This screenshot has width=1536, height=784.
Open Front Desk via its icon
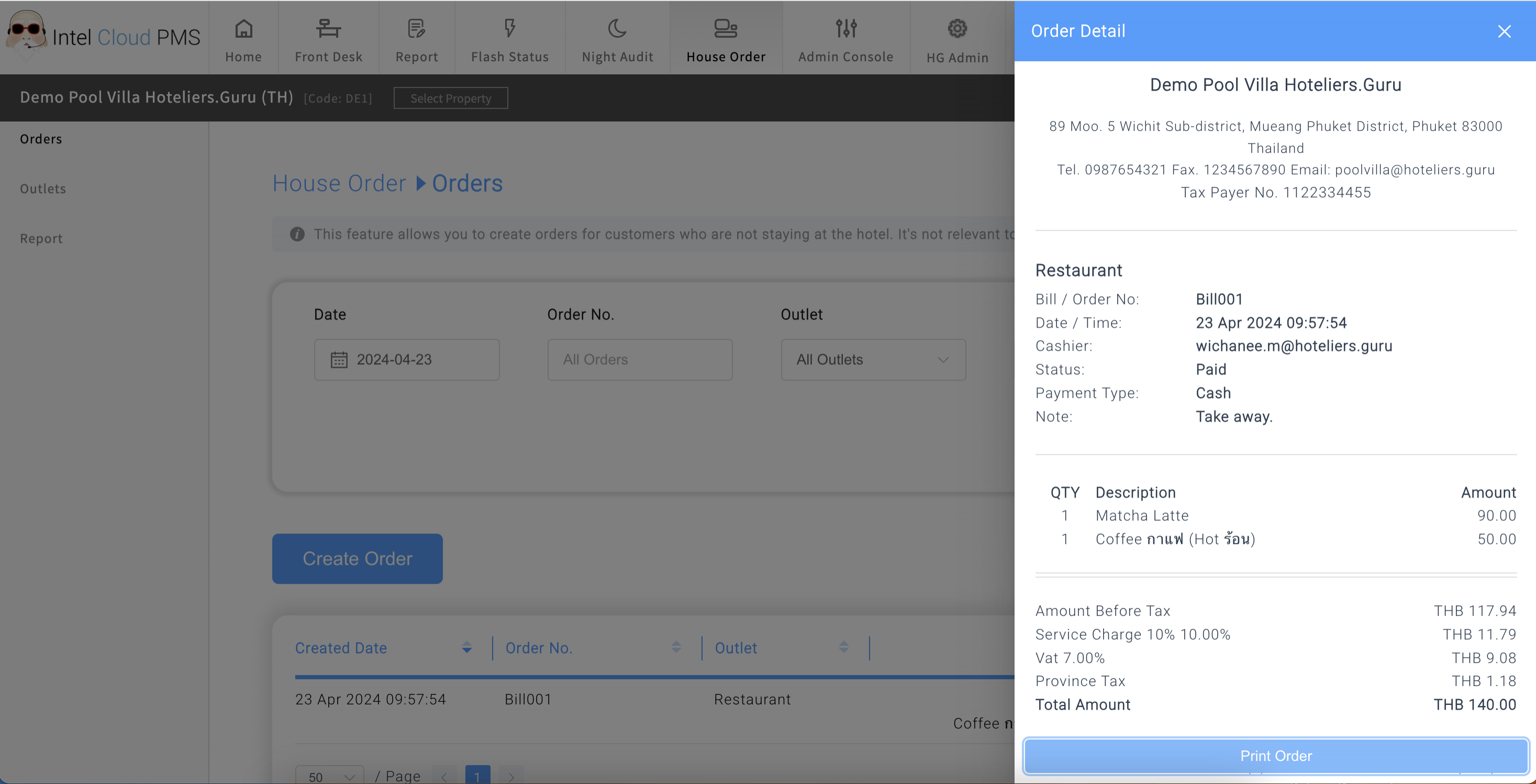328,28
